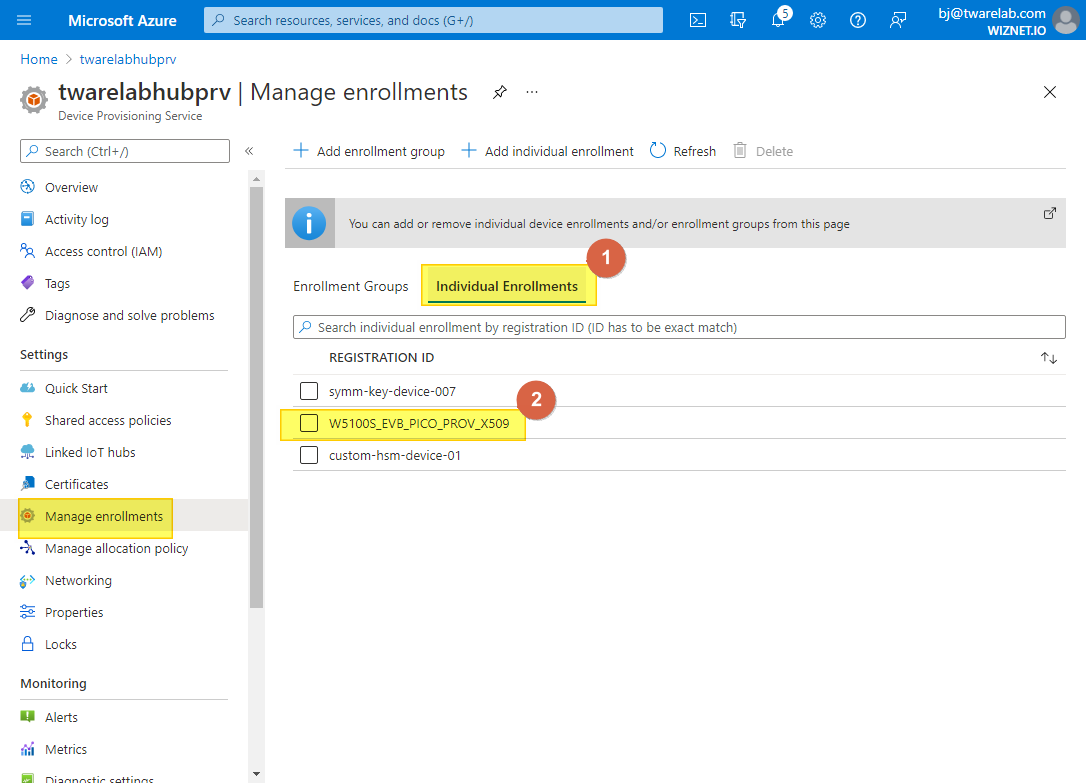Pin the Manage enrollments page

click(499, 92)
